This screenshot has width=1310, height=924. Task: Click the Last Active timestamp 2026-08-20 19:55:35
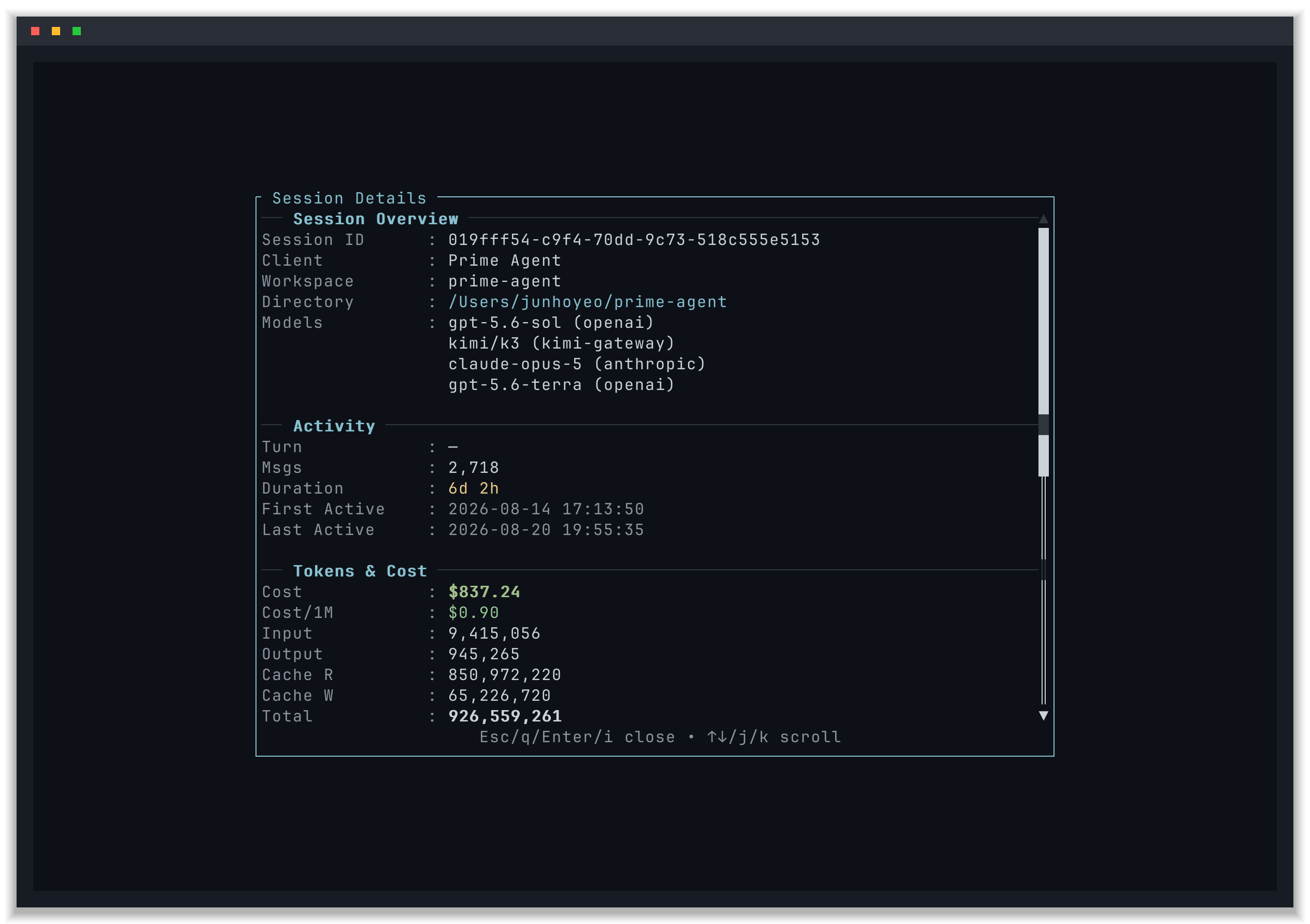tap(546, 530)
